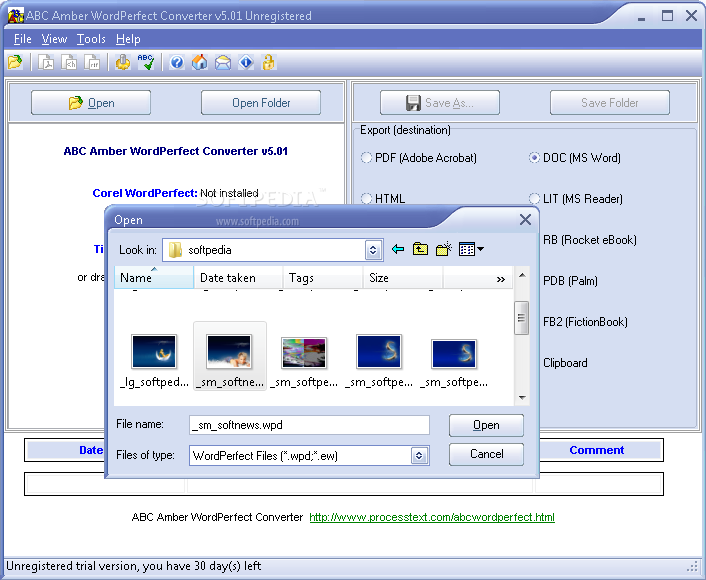
Task: Go up one folder level in Open dialog
Action: [420, 249]
